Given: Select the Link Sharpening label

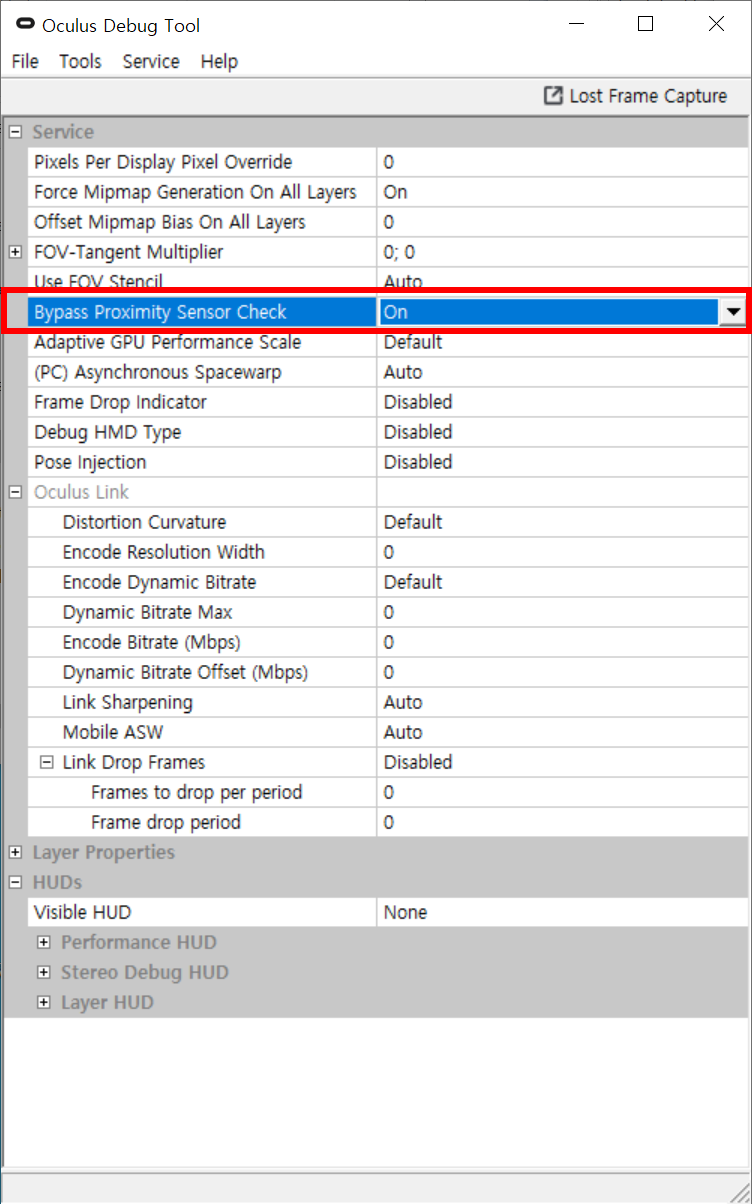Looking at the screenshot, I should coord(127,702).
